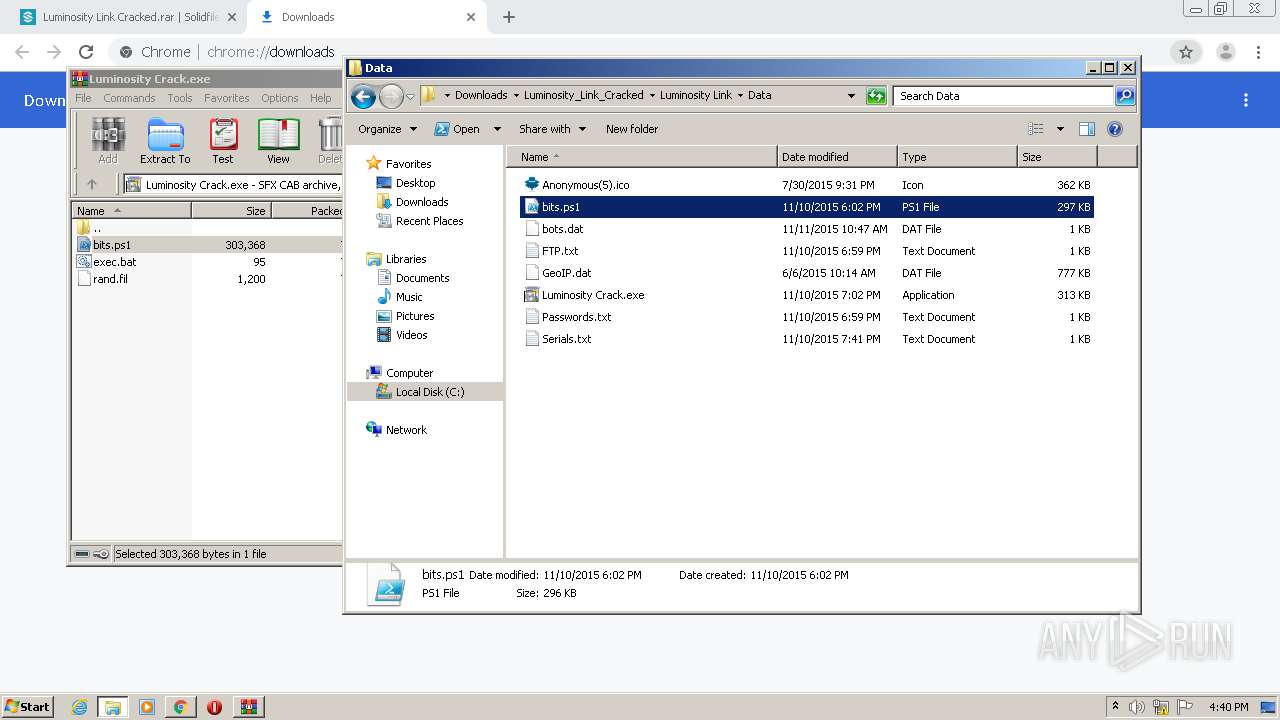This screenshot has width=1280, height=720.
Task: Sort Explorer files by Date modified column
Action: click(x=837, y=157)
